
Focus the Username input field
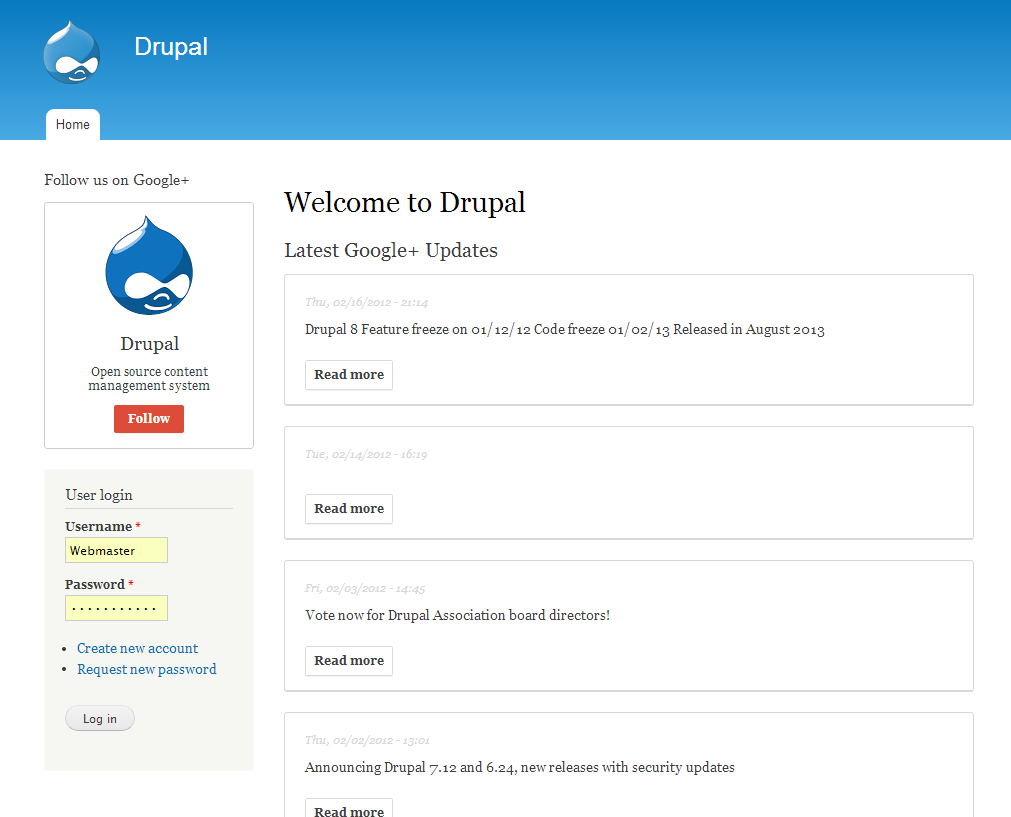coord(116,550)
